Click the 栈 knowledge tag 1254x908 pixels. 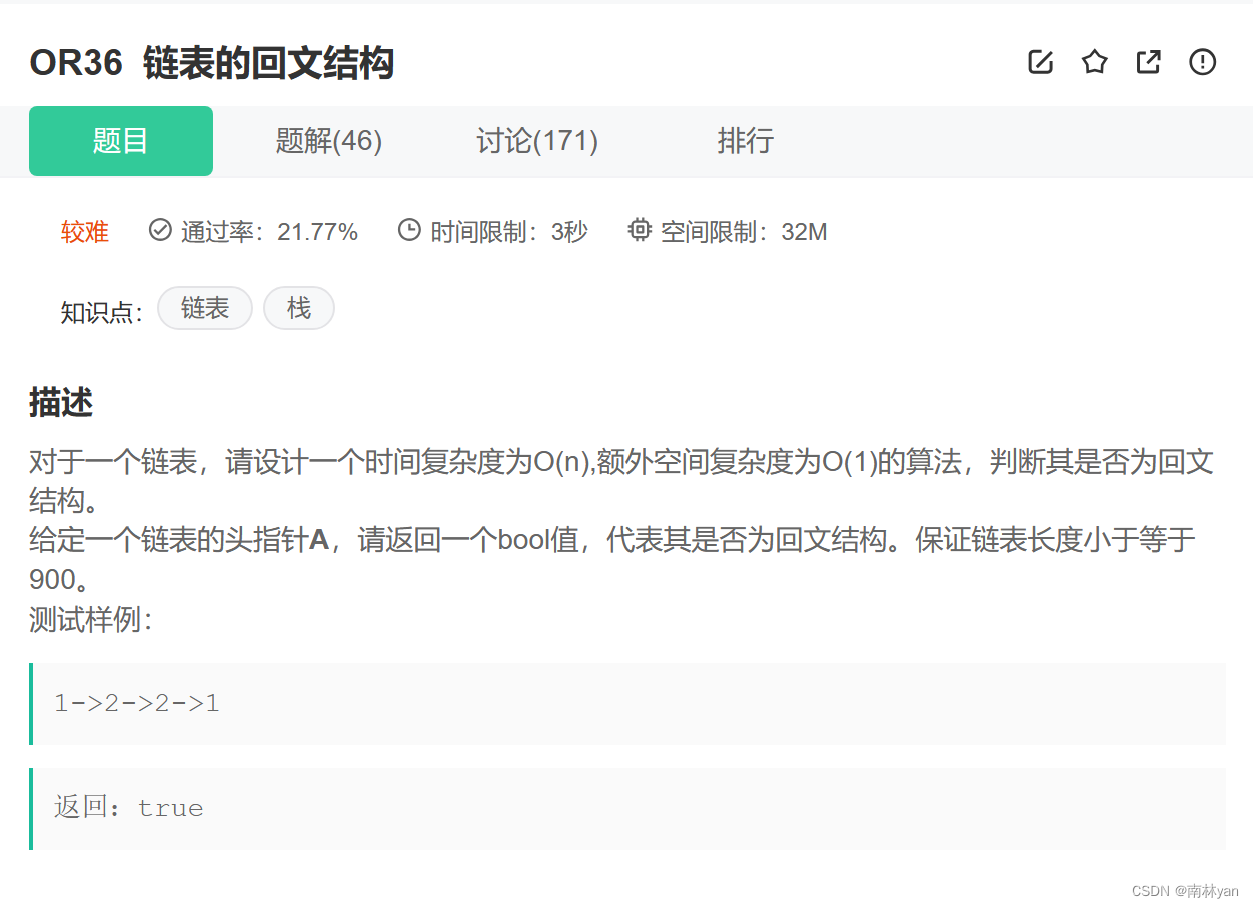(x=298, y=308)
